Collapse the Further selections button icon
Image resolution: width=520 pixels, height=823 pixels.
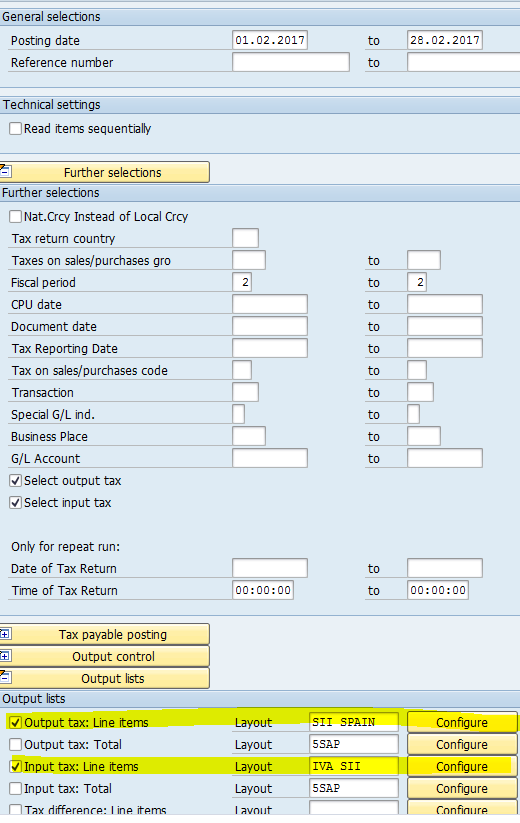pyautogui.click(x=5, y=171)
